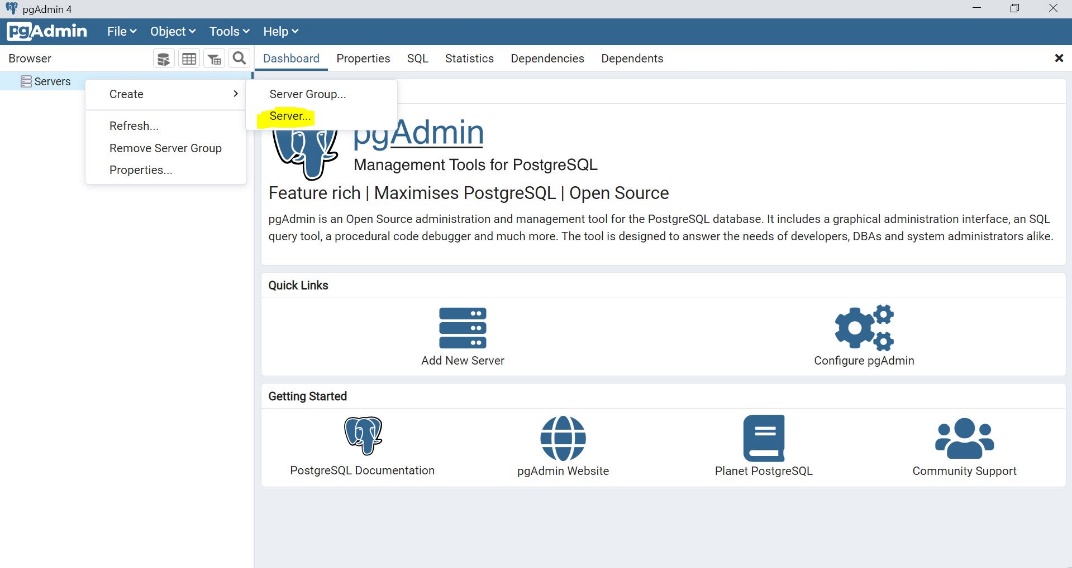Select the Servers node in Browser tree
Image resolution: width=1072 pixels, height=568 pixels.
[52, 81]
